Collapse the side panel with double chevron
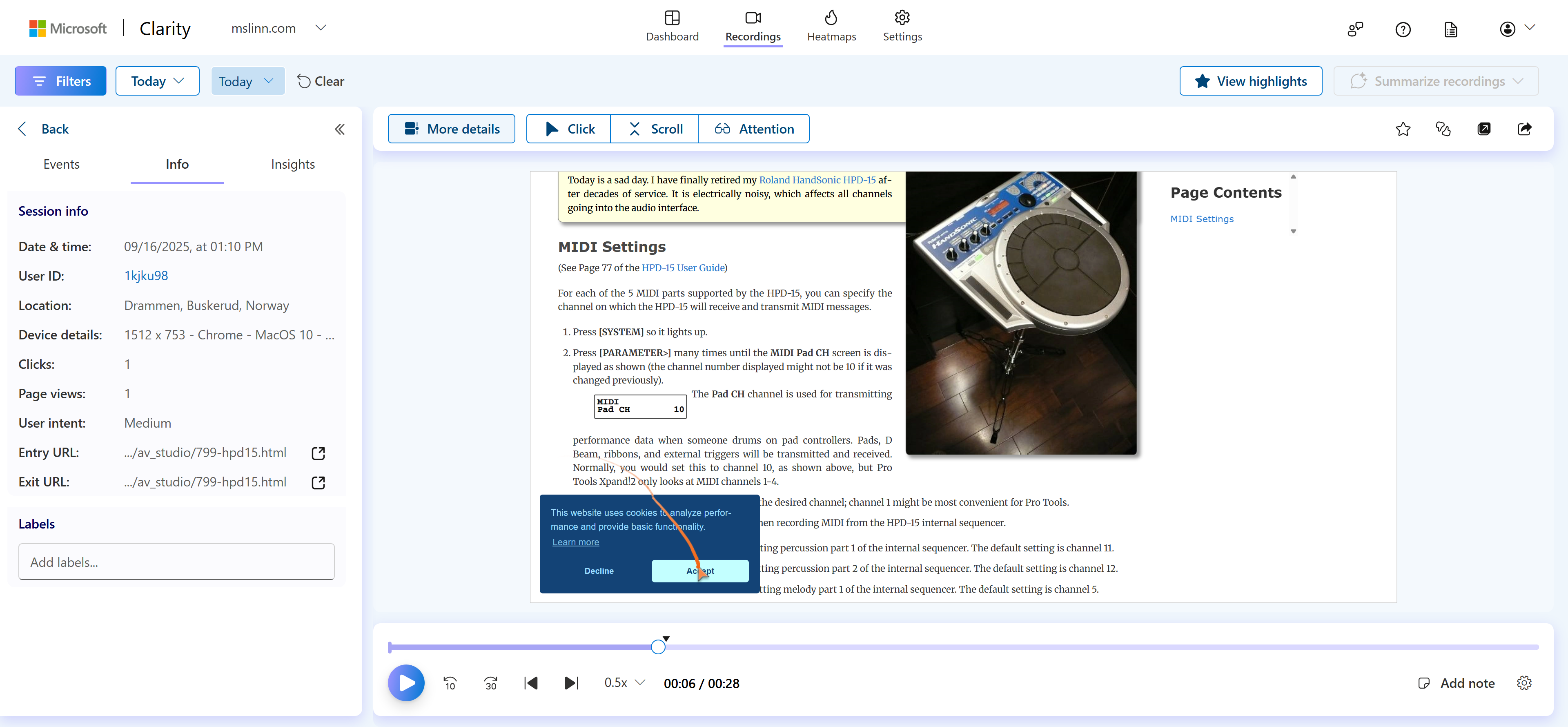Image resolution: width=1568 pixels, height=727 pixels. pos(340,129)
